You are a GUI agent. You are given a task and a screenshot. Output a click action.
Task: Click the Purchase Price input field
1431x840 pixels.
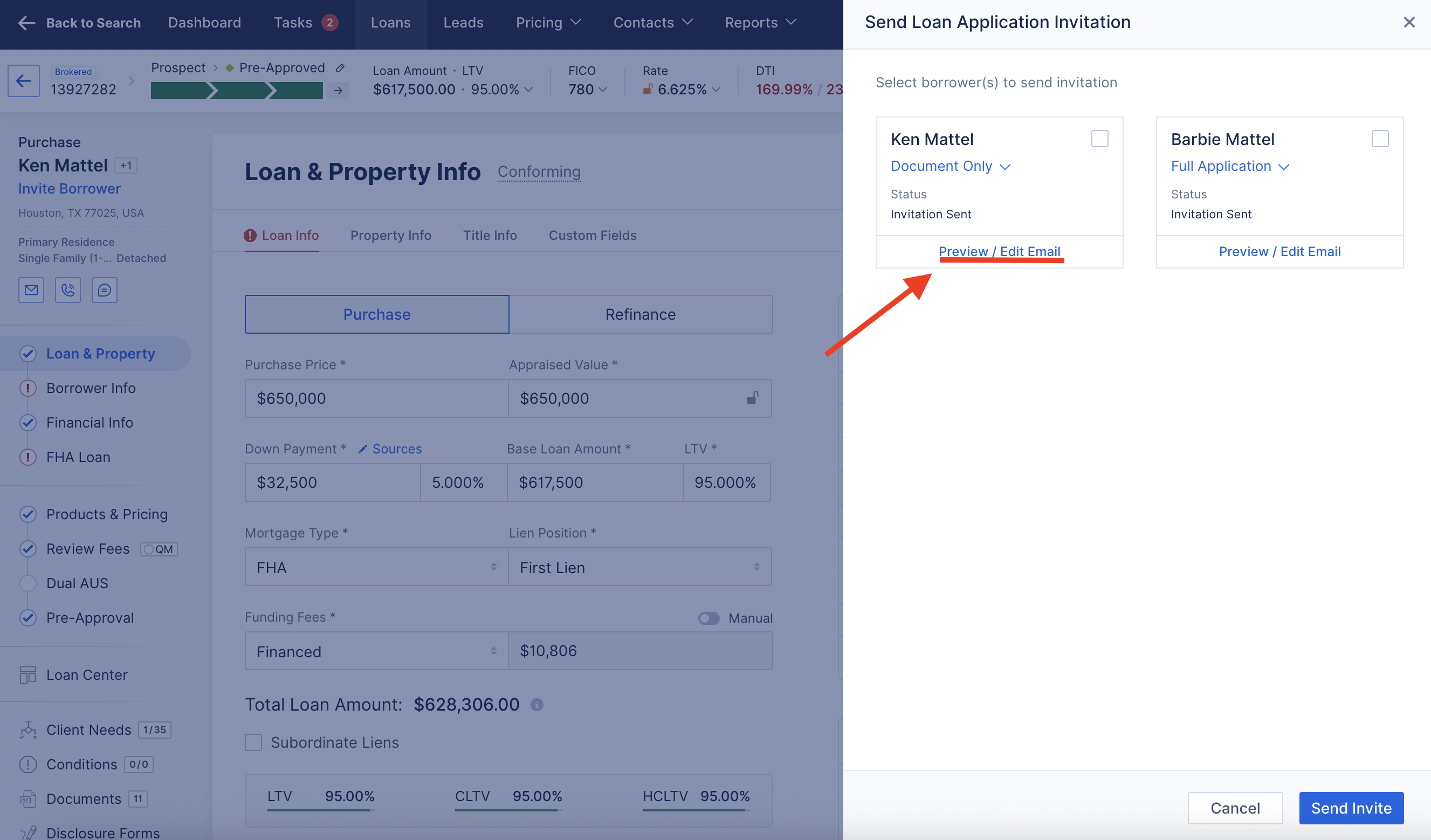tap(376, 398)
